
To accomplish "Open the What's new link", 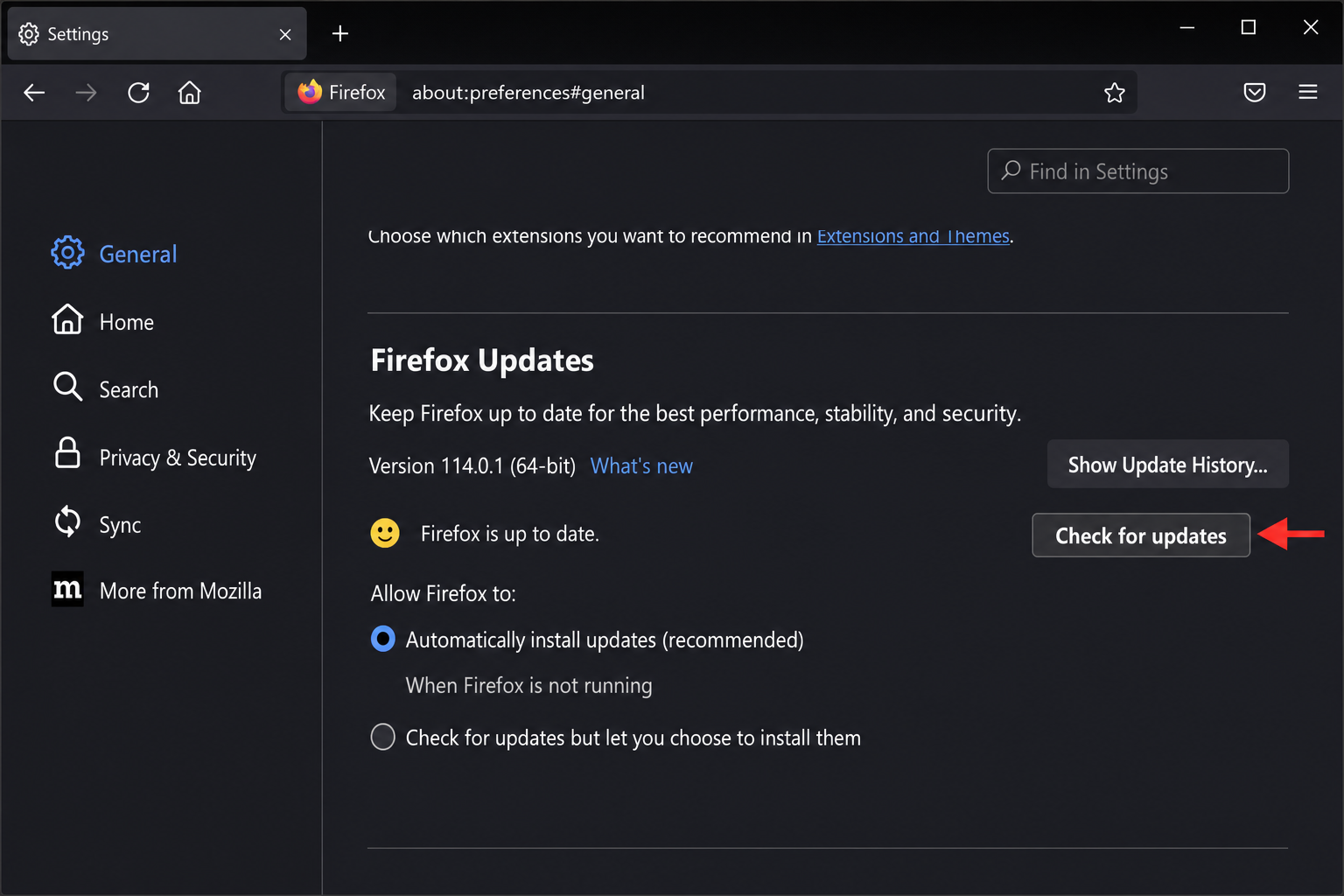I will pyautogui.click(x=641, y=465).
